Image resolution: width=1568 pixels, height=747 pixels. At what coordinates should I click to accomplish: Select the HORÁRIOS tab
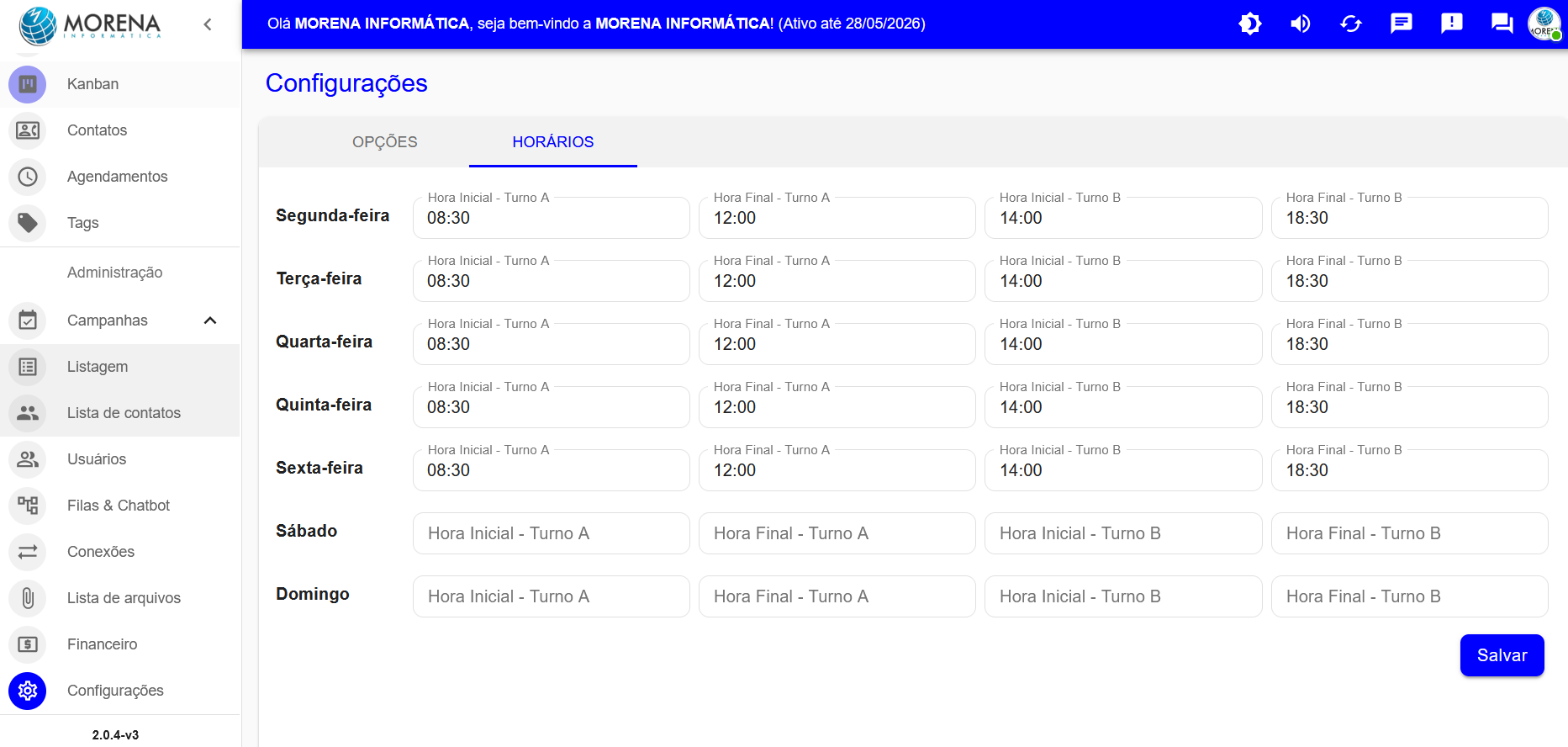552,142
